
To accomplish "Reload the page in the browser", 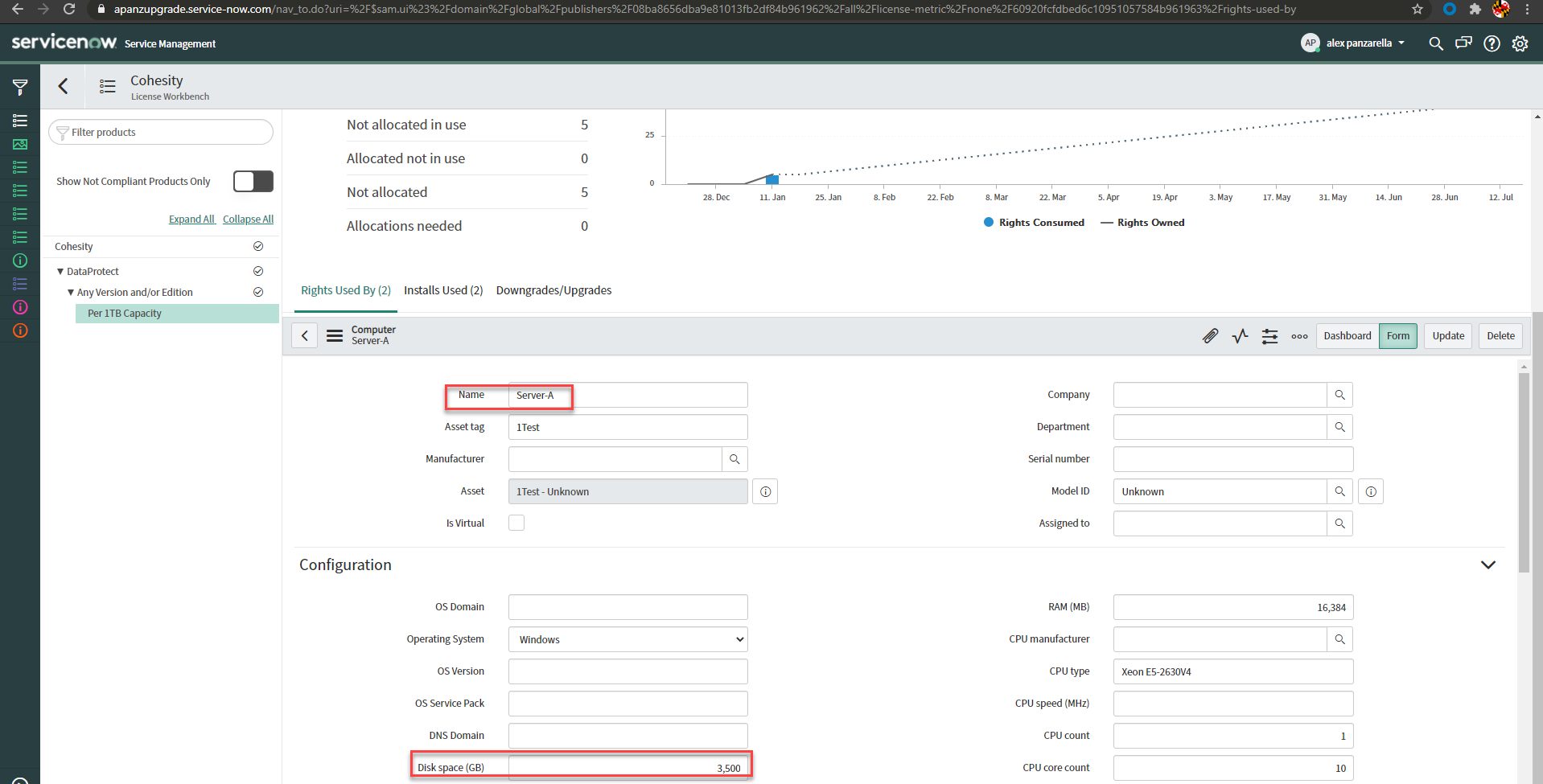I will coord(69,9).
